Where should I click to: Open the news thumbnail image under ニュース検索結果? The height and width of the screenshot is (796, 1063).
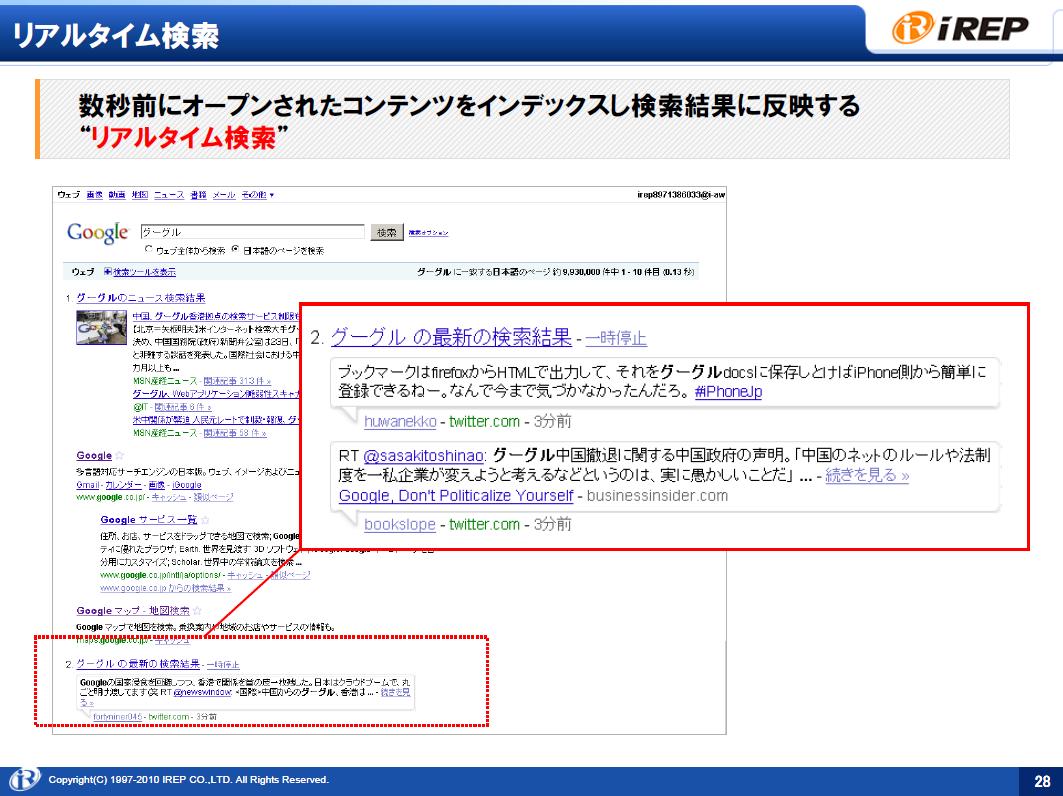pos(101,327)
